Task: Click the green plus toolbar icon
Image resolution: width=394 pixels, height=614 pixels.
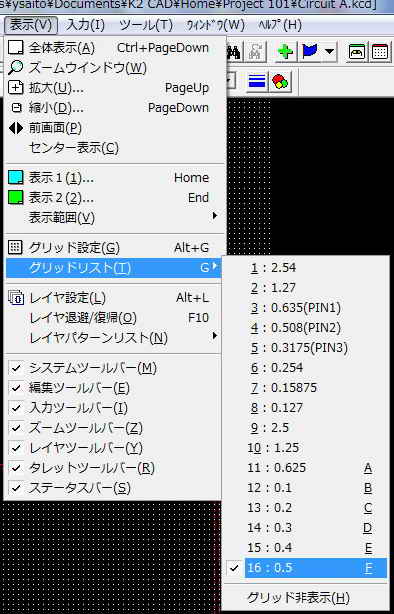Action: tap(285, 52)
